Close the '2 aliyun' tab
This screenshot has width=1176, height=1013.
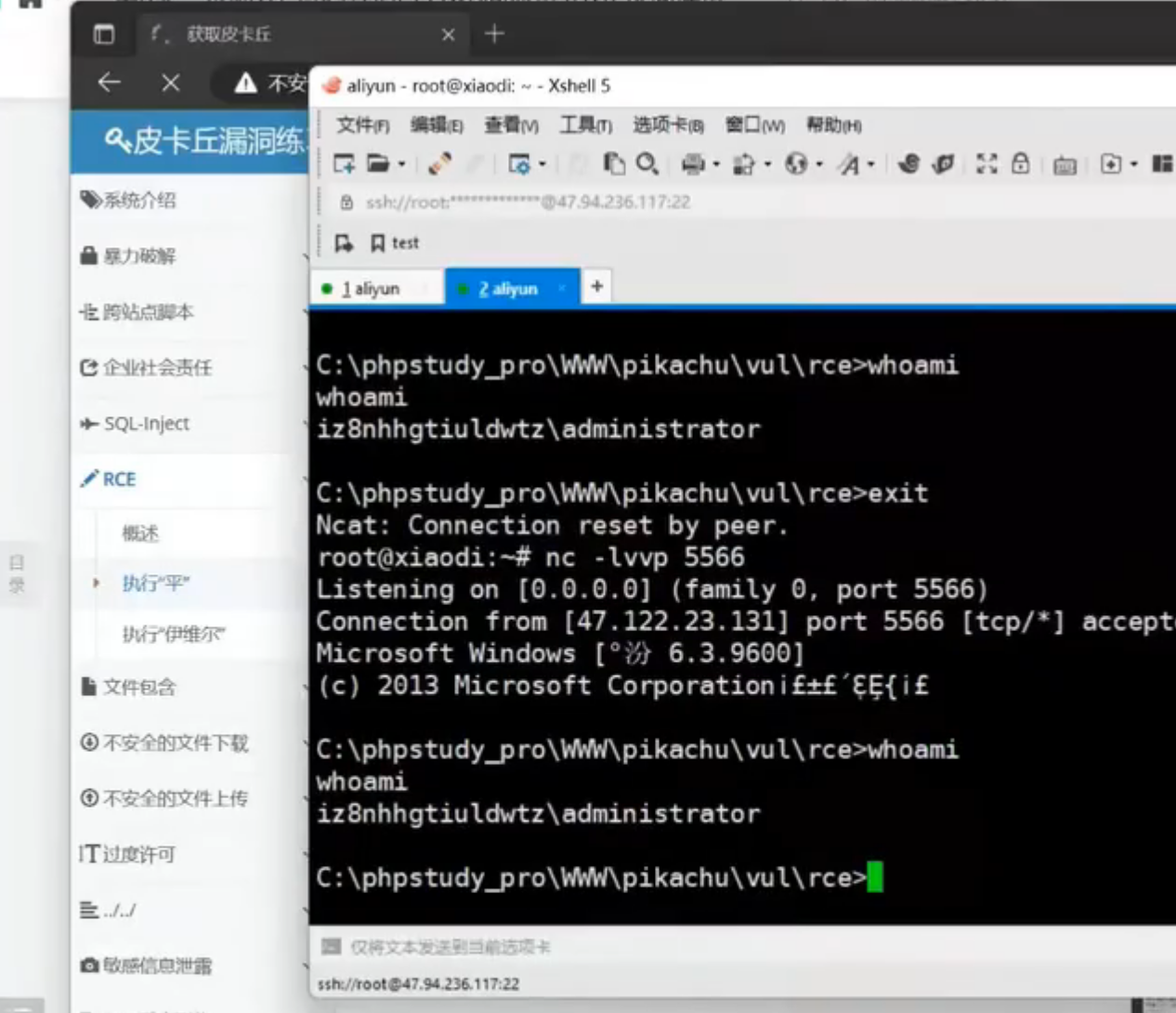coord(561,288)
